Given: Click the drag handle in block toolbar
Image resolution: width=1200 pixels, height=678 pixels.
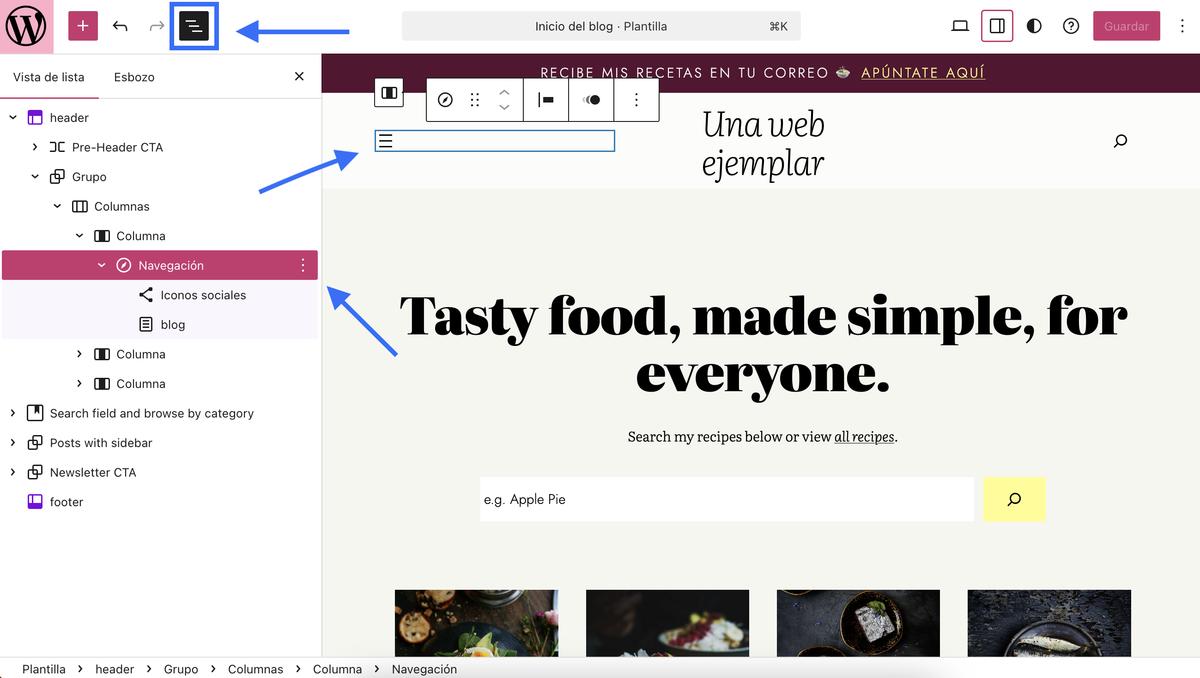Looking at the screenshot, I should pyautogui.click(x=475, y=100).
